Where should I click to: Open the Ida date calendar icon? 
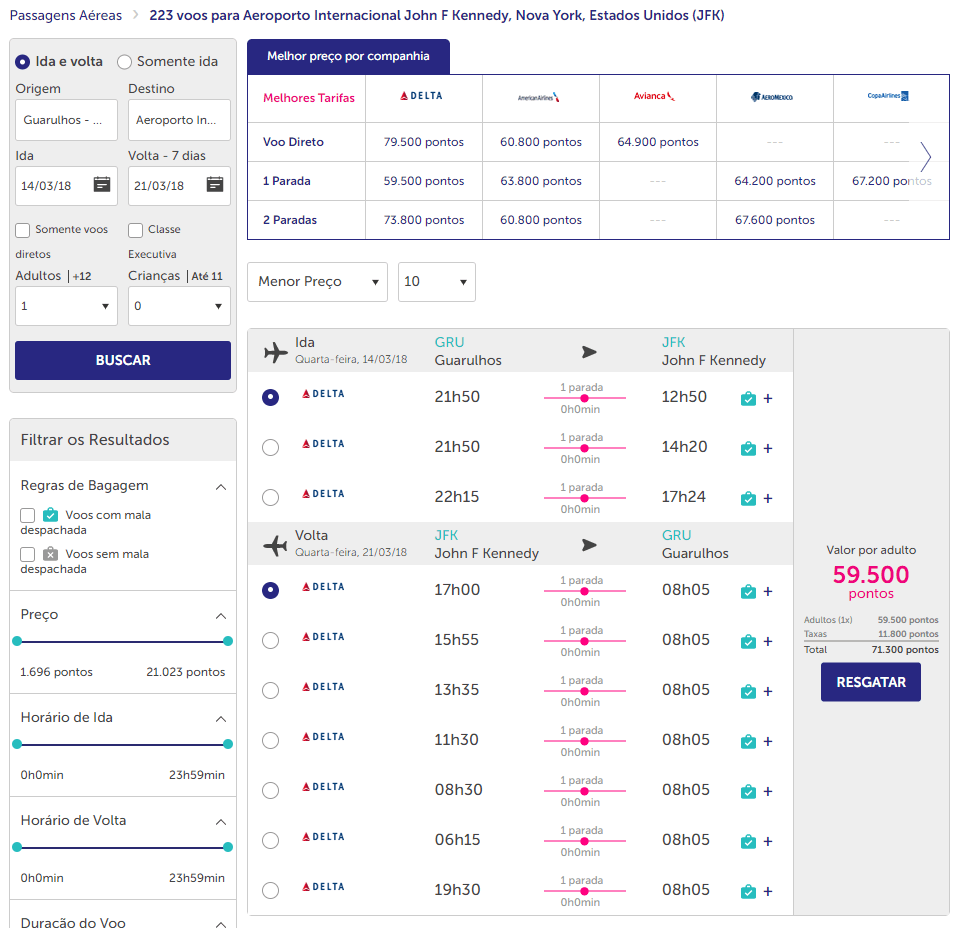(x=102, y=184)
